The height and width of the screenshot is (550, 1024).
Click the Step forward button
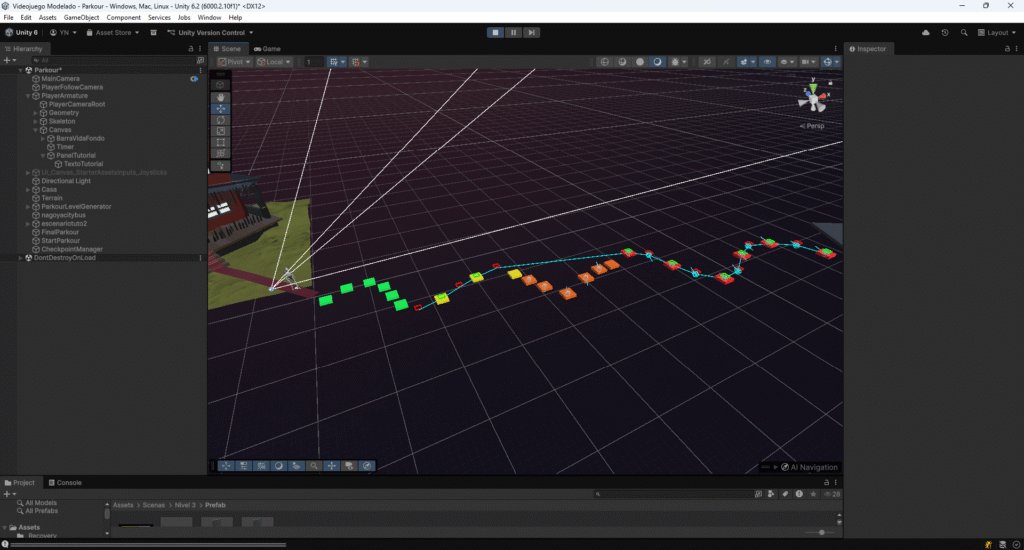[532, 32]
